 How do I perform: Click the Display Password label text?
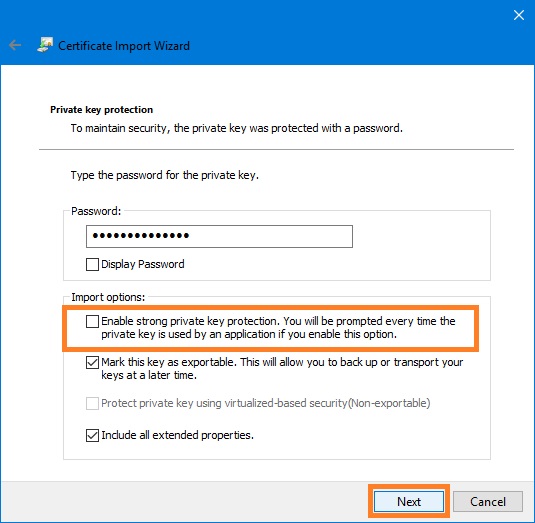coord(143,264)
